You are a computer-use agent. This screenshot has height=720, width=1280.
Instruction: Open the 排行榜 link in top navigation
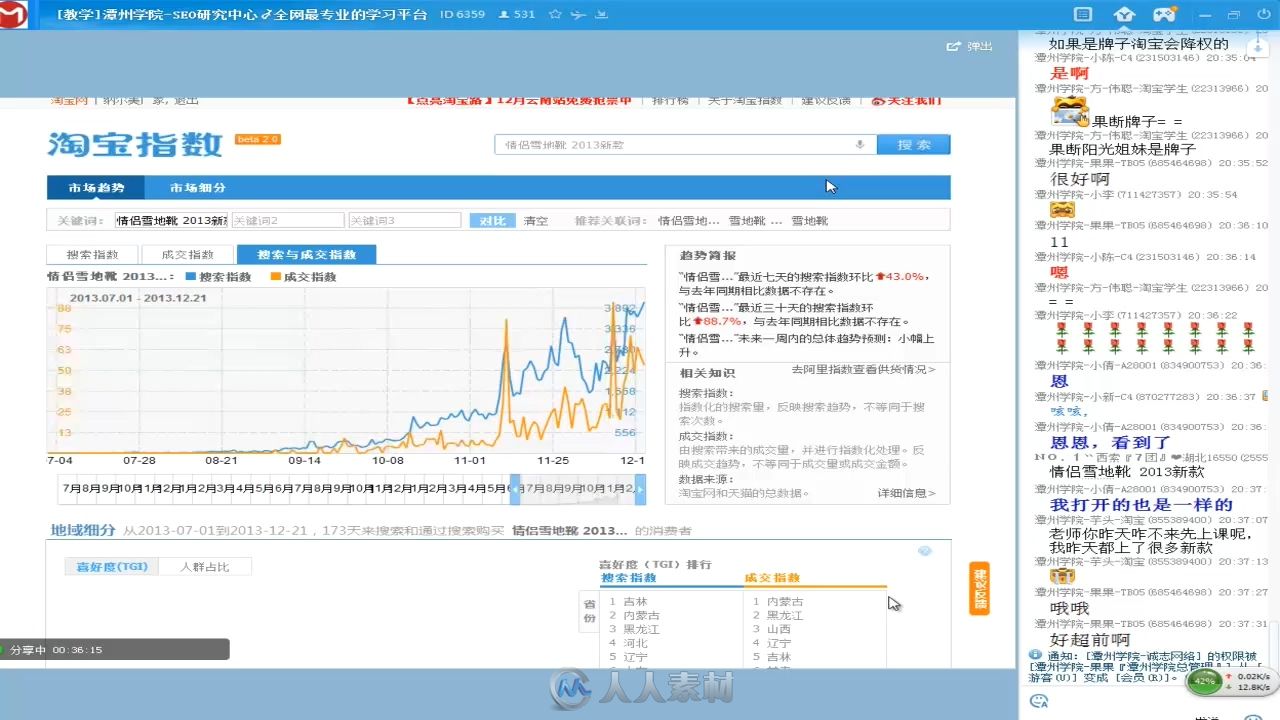pyautogui.click(x=670, y=100)
